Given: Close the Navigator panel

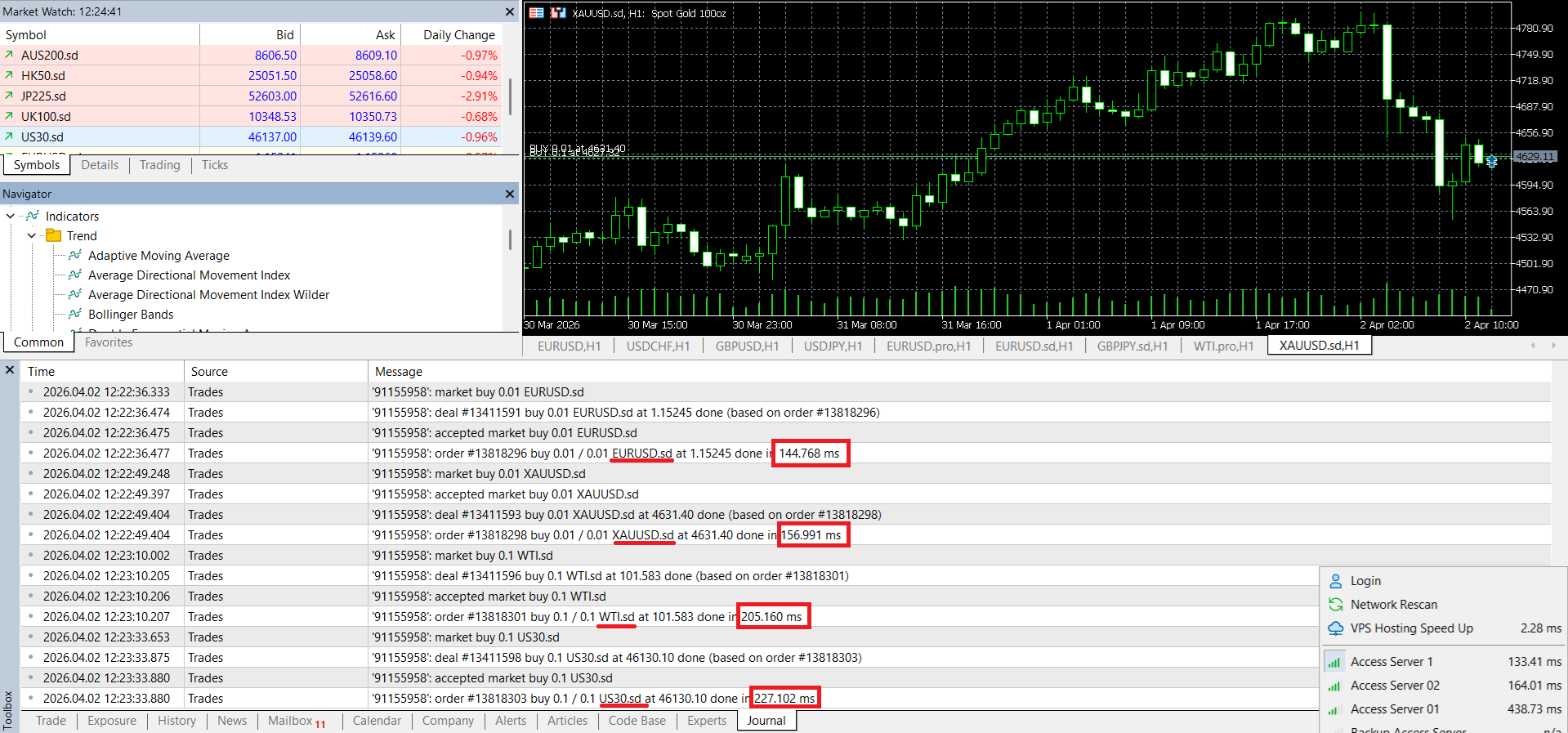Looking at the screenshot, I should pyautogui.click(x=510, y=194).
